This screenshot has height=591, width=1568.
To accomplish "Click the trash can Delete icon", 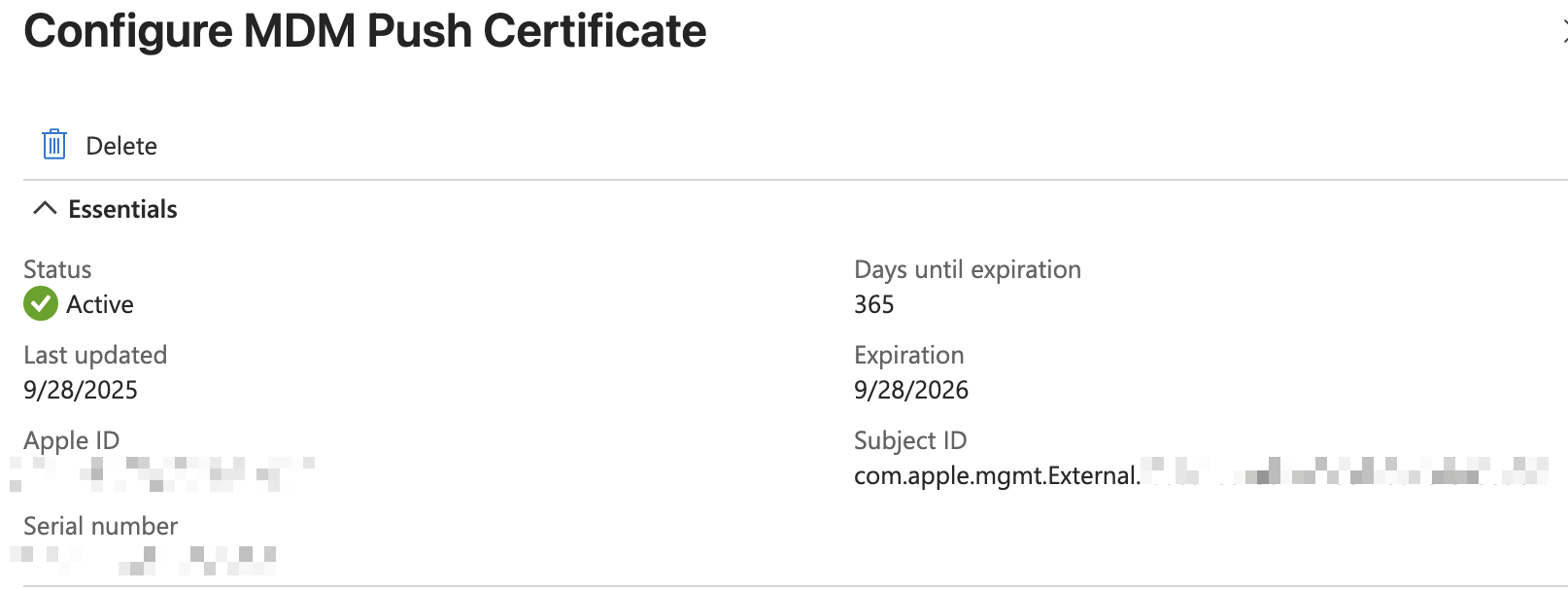I will [54, 144].
